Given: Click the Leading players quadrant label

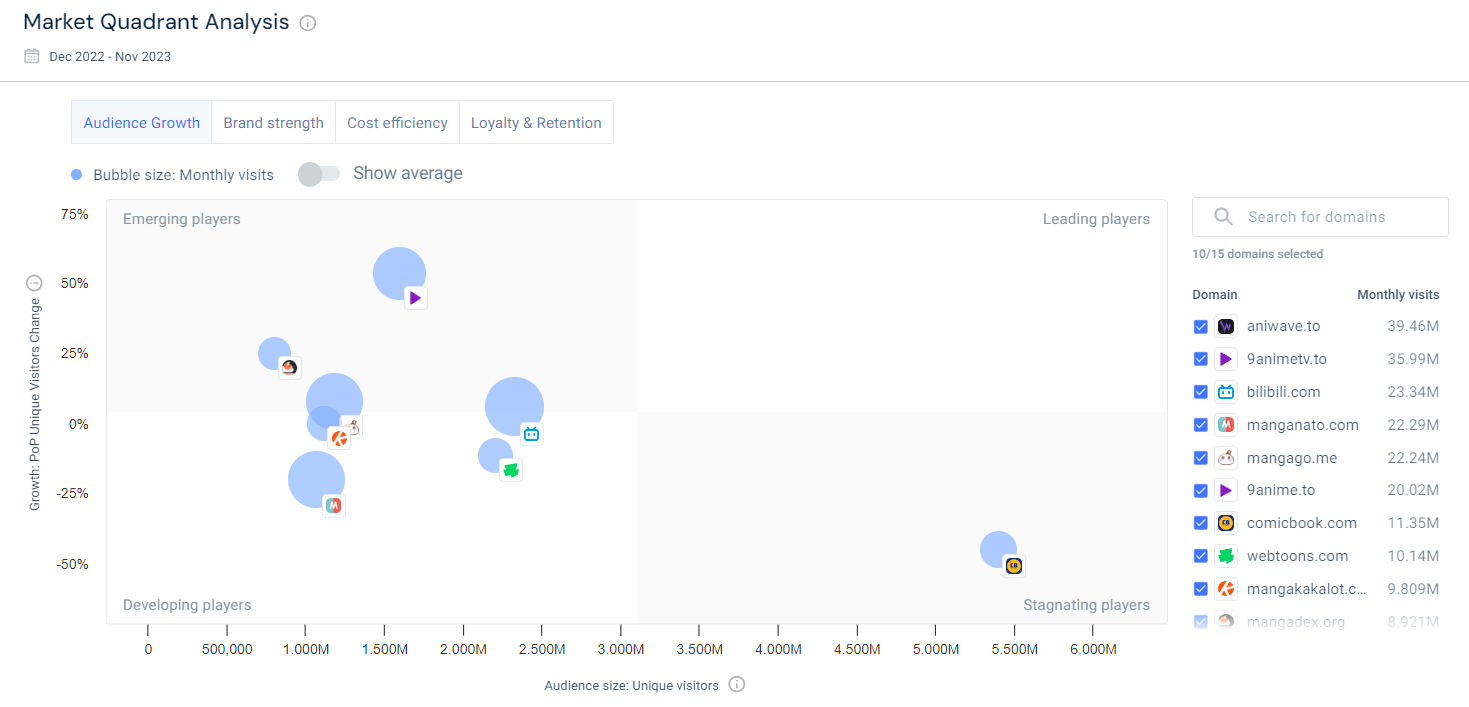Looking at the screenshot, I should click(1096, 219).
